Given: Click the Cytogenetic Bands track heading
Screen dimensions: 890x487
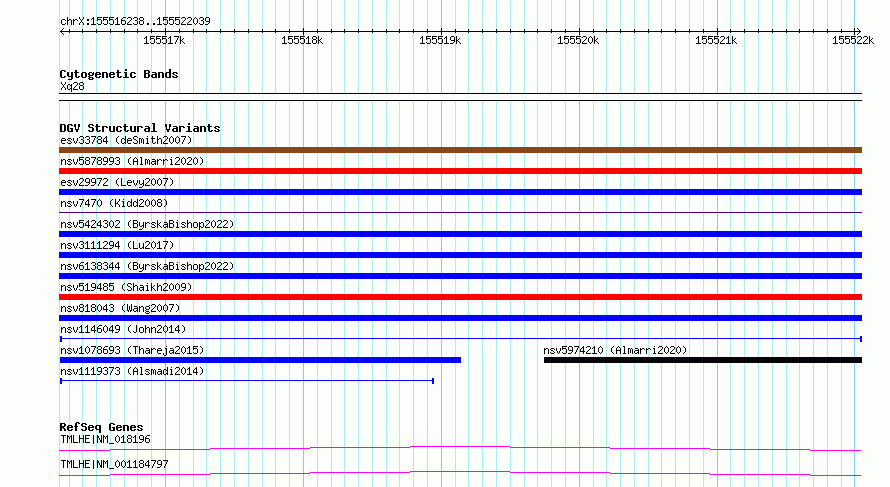Looking at the screenshot, I should (119, 74).
